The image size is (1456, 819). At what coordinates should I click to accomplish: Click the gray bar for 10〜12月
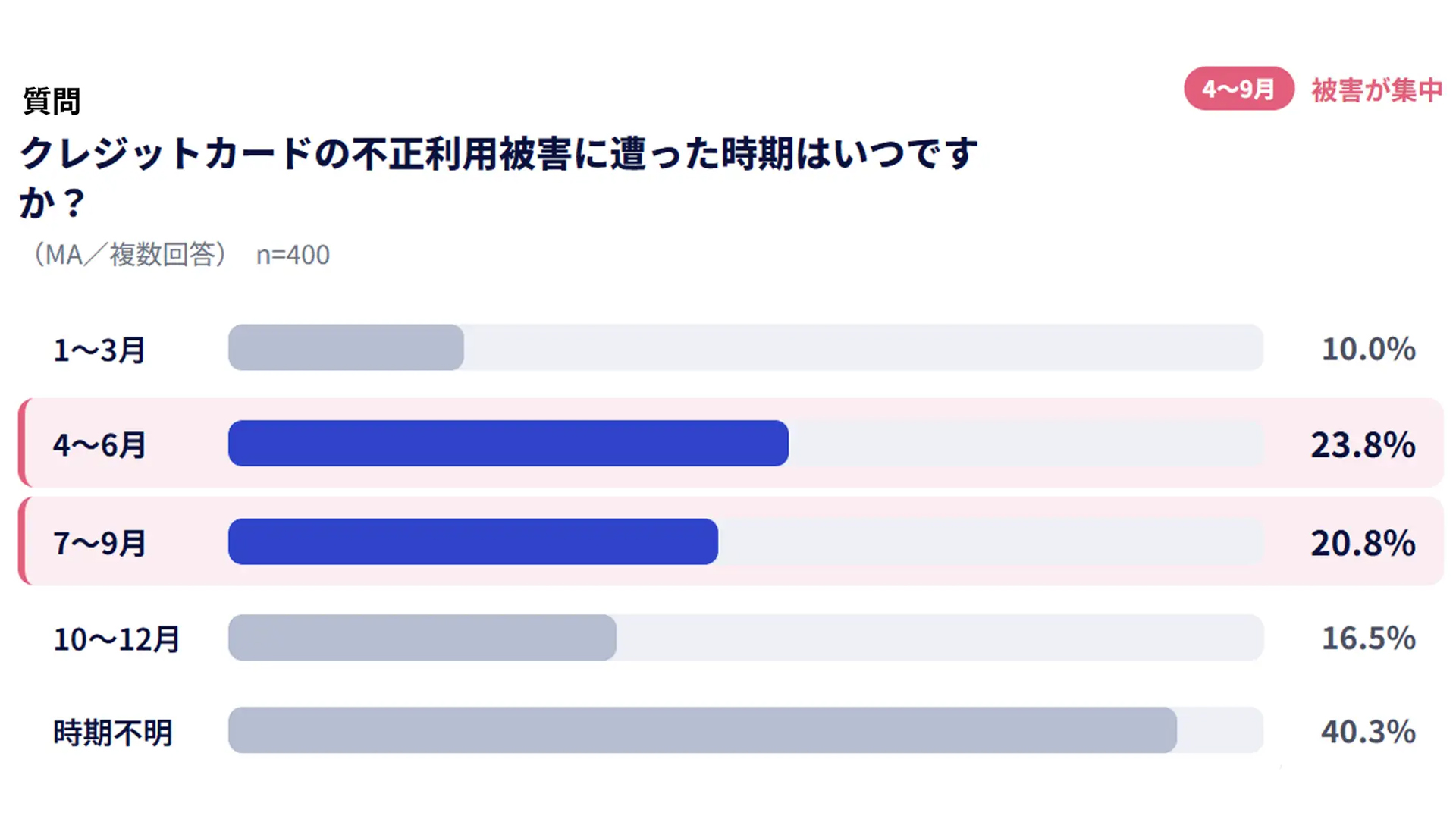(422, 637)
